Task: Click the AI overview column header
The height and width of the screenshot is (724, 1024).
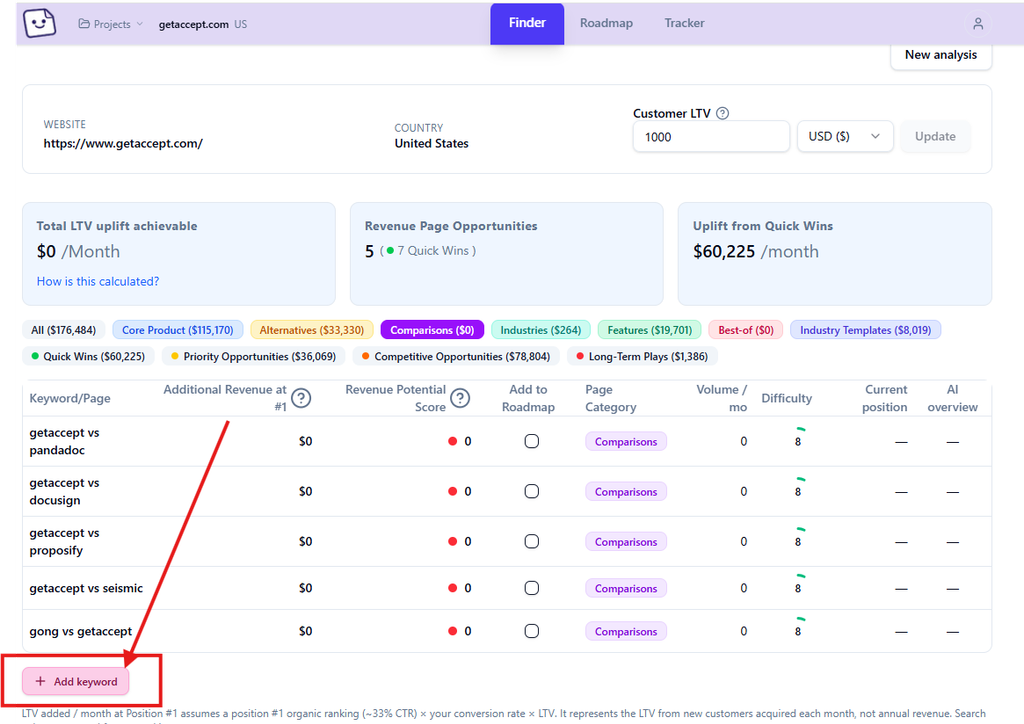Action: pyautogui.click(x=953, y=398)
